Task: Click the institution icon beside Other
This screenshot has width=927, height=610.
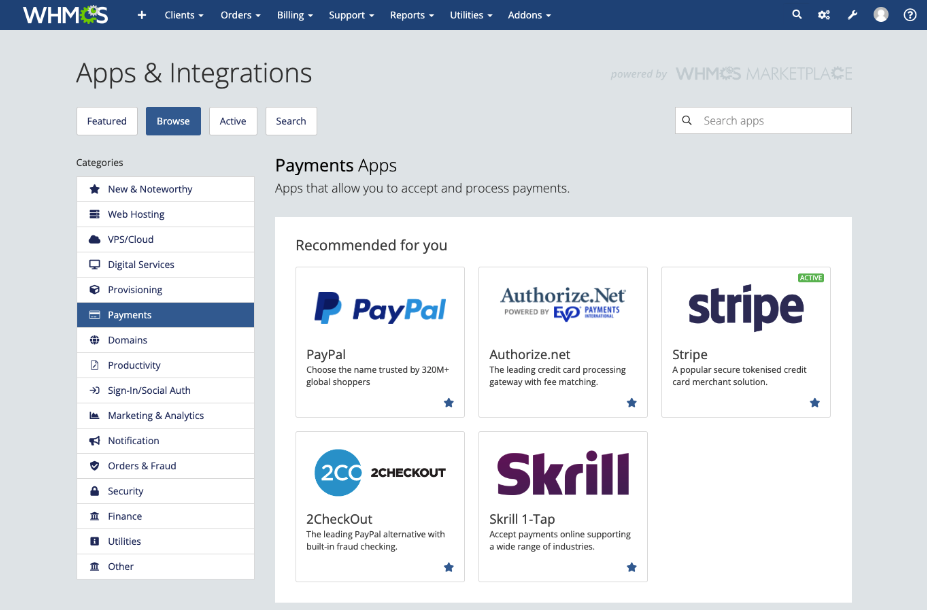Action: 94,566
